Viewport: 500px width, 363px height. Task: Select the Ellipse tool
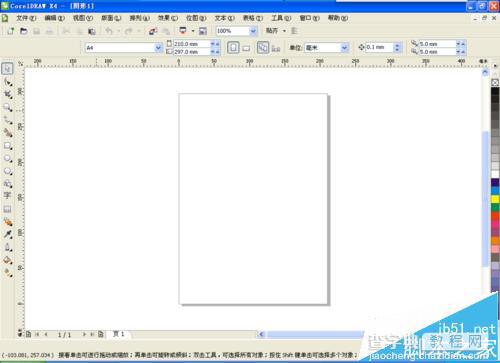[x=8, y=159]
